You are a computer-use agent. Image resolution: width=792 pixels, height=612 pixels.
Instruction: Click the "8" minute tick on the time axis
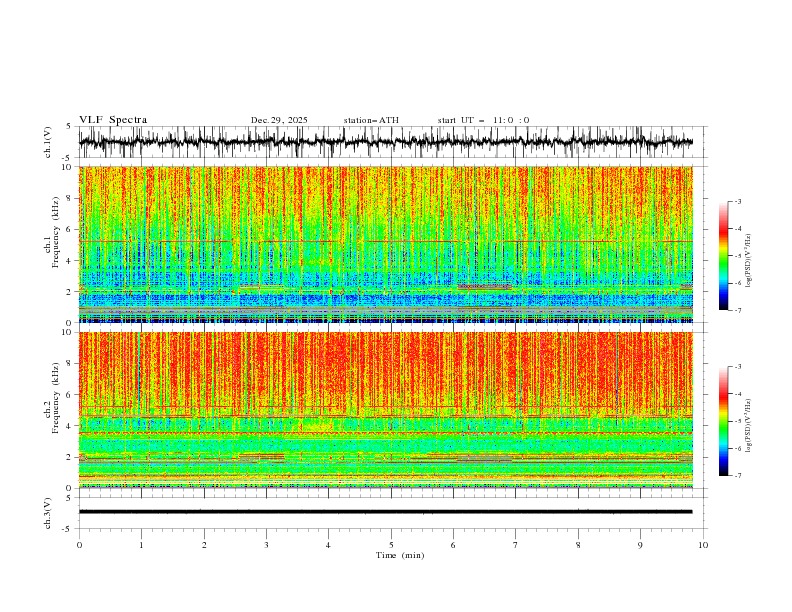click(x=578, y=545)
